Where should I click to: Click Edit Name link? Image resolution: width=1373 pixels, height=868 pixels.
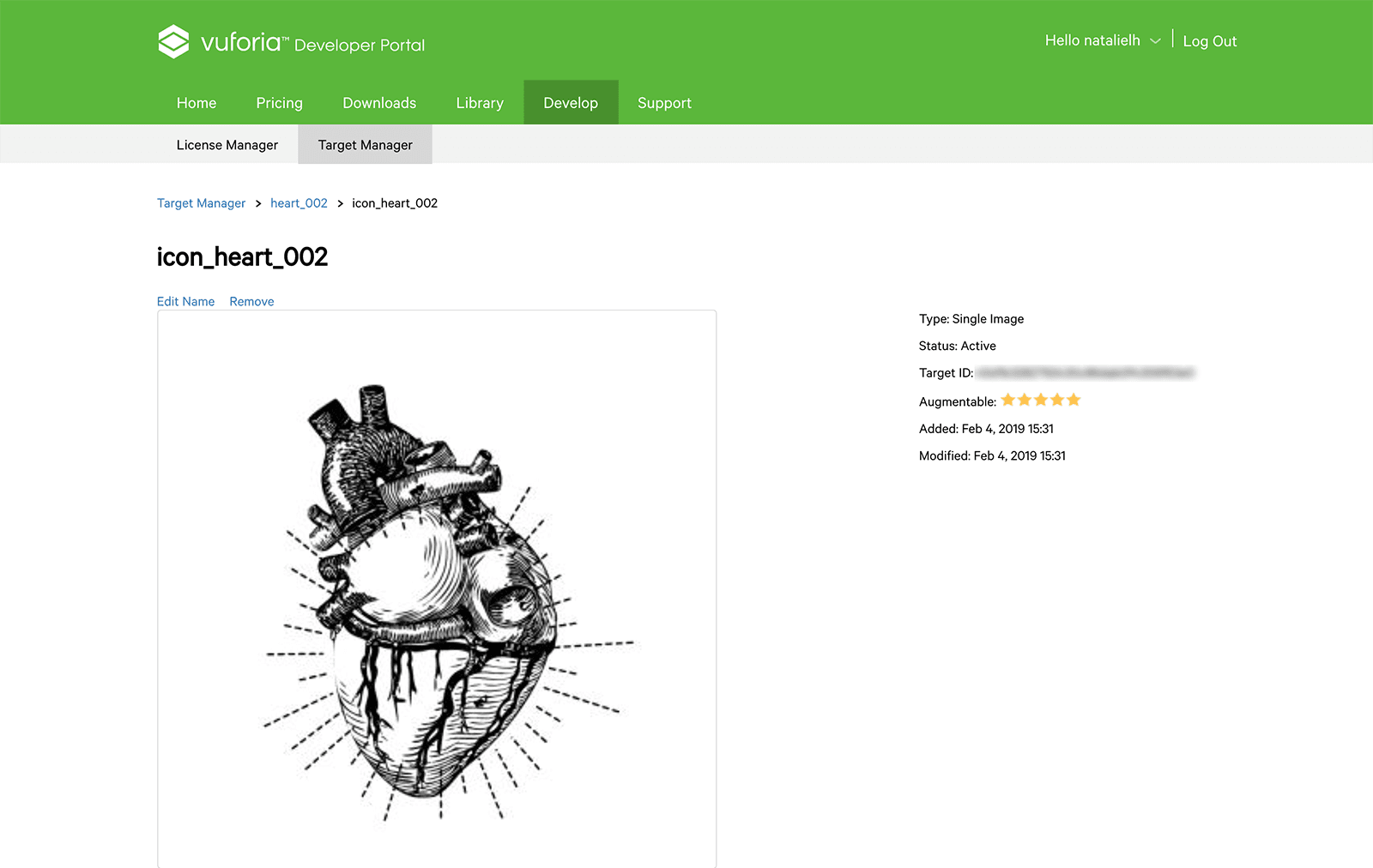pyautogui.click(x=185, y=301)
